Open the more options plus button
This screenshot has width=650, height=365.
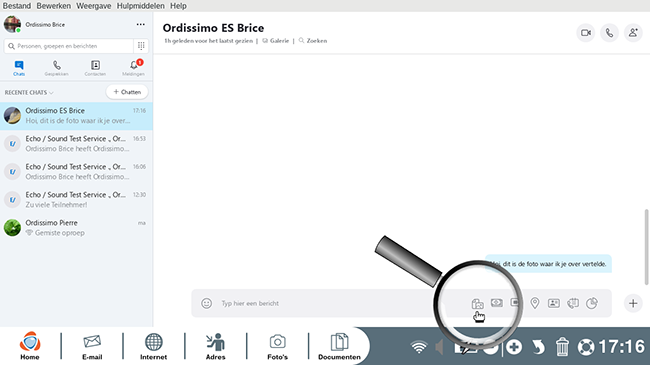pyautogui.click(x=633, y=303)
